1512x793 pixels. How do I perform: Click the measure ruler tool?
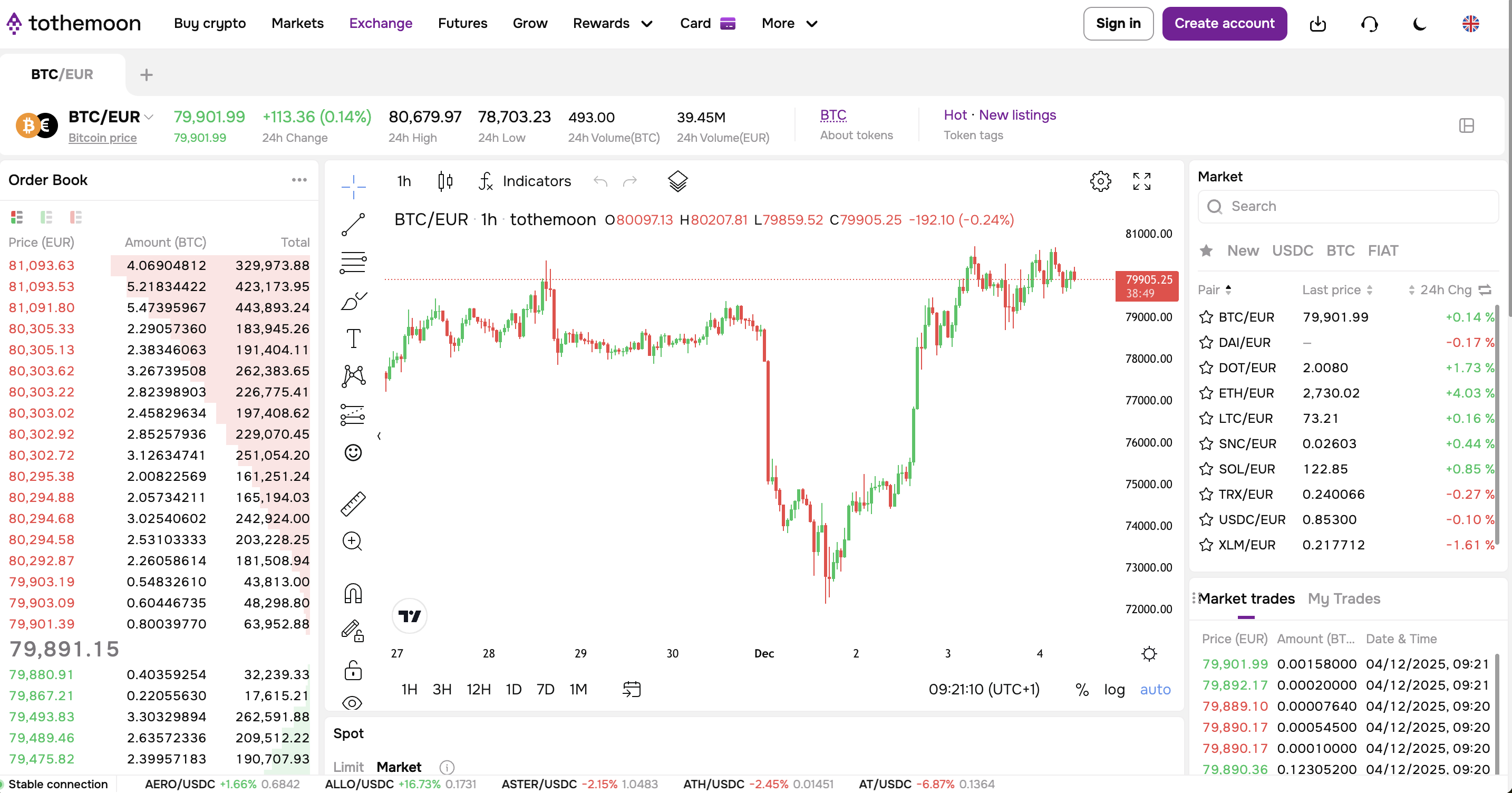tap(353, 504)
